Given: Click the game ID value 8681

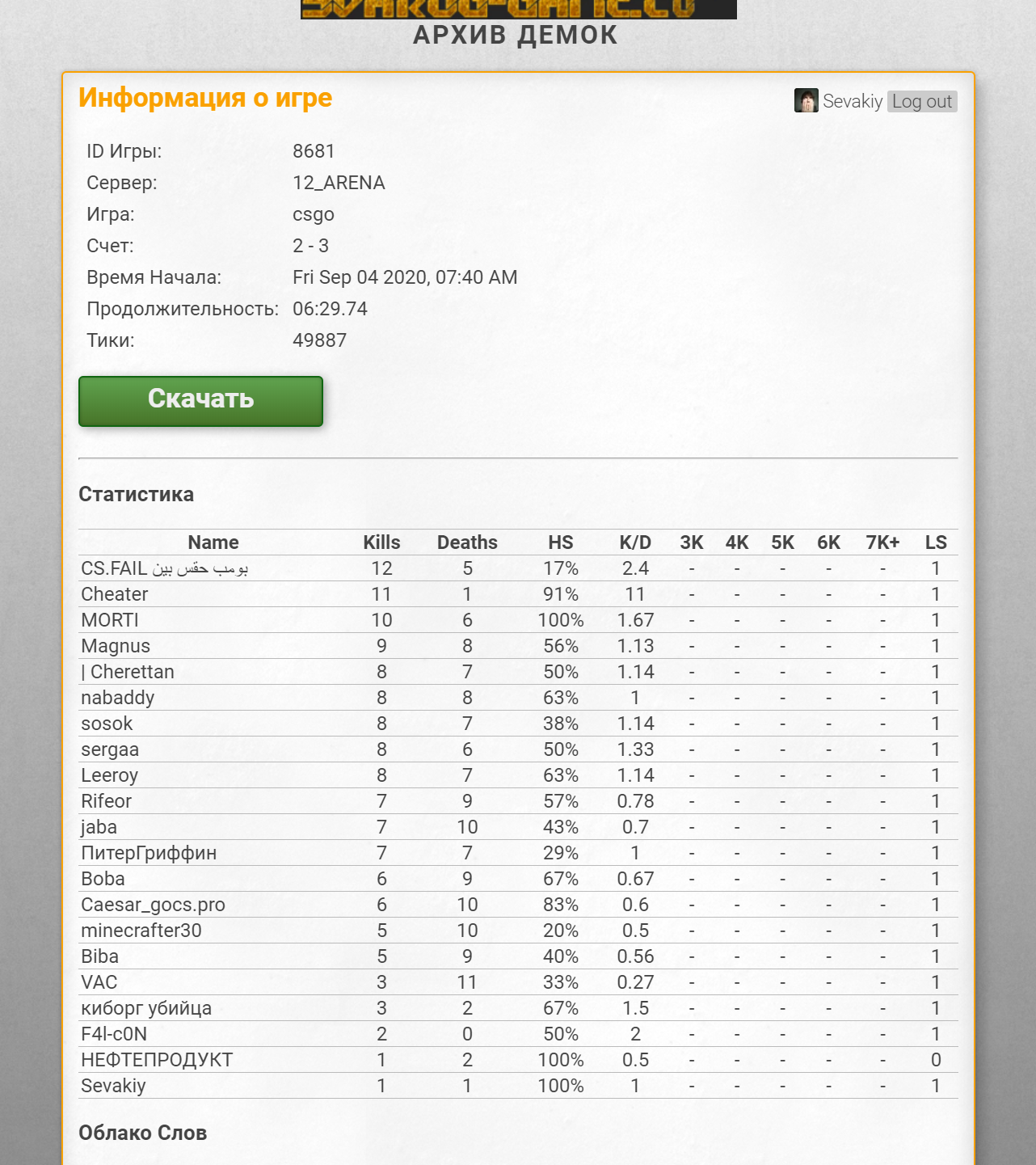Looking at the screenshot, I should click(x=314, y=151).
